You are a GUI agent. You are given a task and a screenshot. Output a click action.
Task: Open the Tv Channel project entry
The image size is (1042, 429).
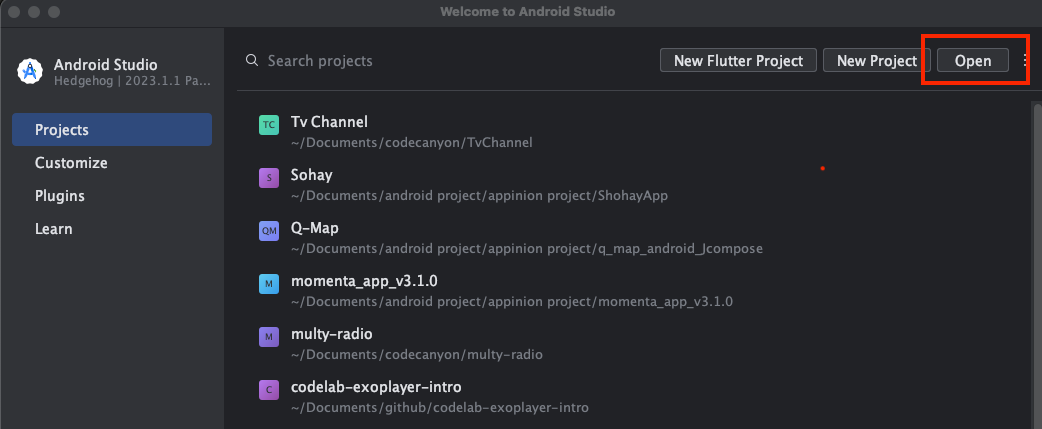coord(330,122)
